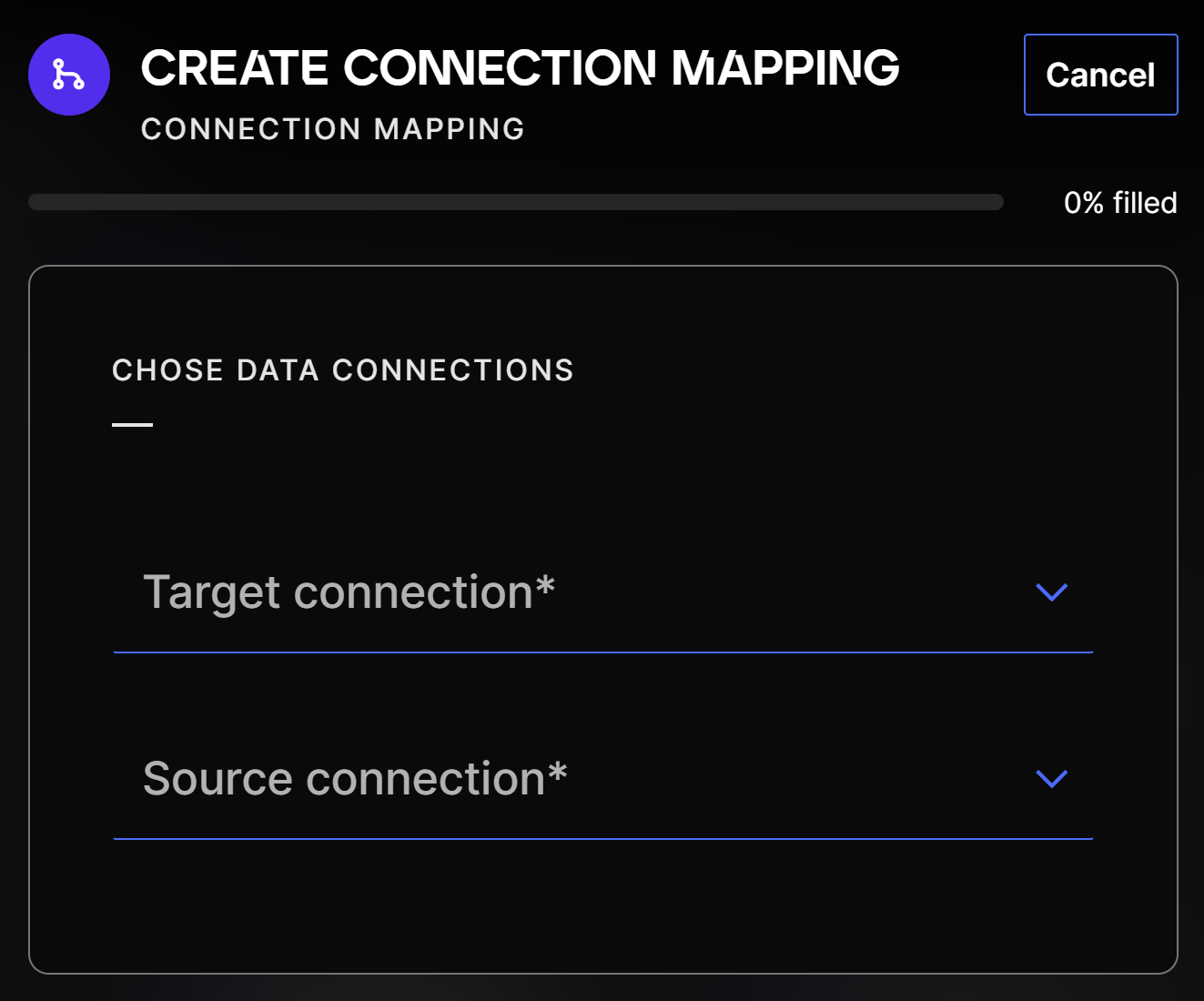Click the word "MAPPING" in main title
1204x1001 pixels.
[785, 68]
